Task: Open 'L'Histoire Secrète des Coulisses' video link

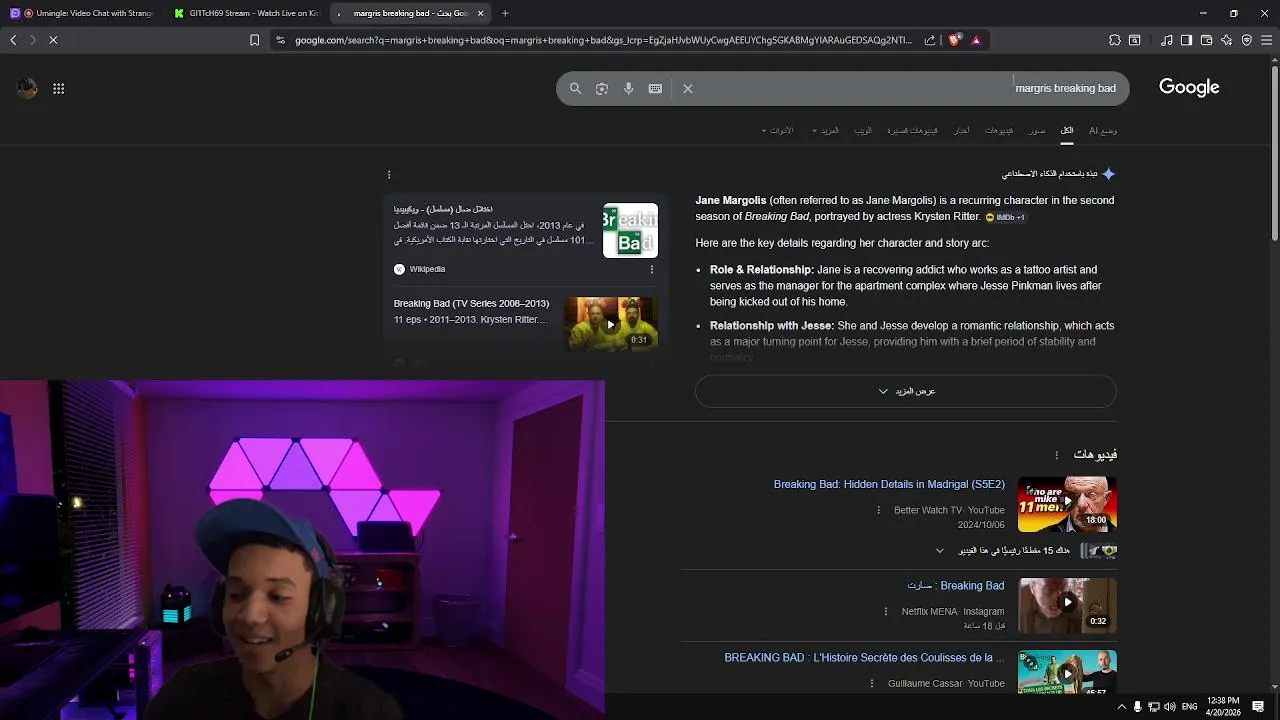Action: pos(864,658)
